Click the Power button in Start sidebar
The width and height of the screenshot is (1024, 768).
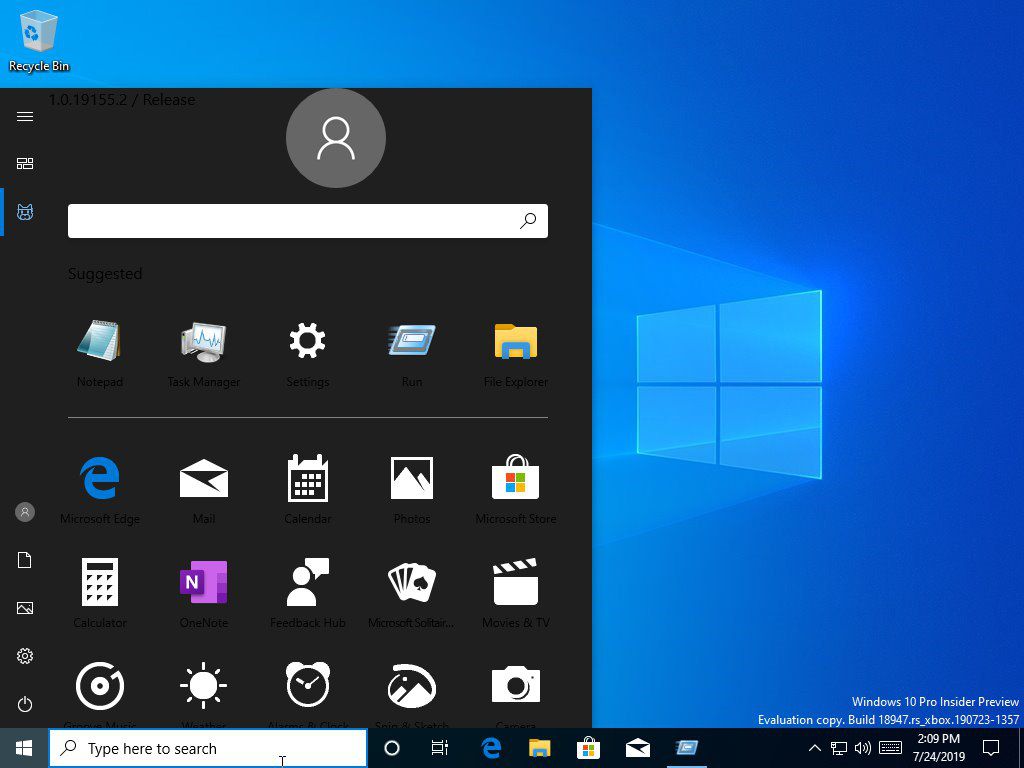point(25,704)
